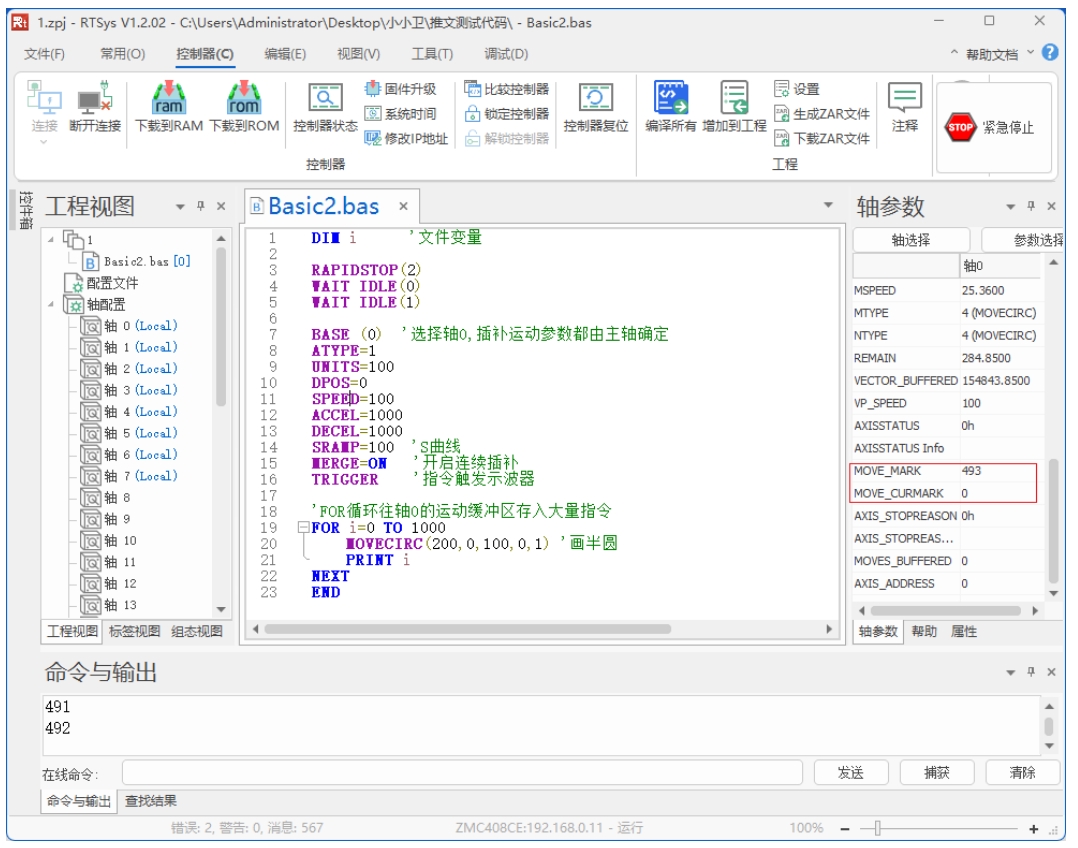Click 锁定控制器 lock controller
1078x848 pixels.
tap(507, 113)
